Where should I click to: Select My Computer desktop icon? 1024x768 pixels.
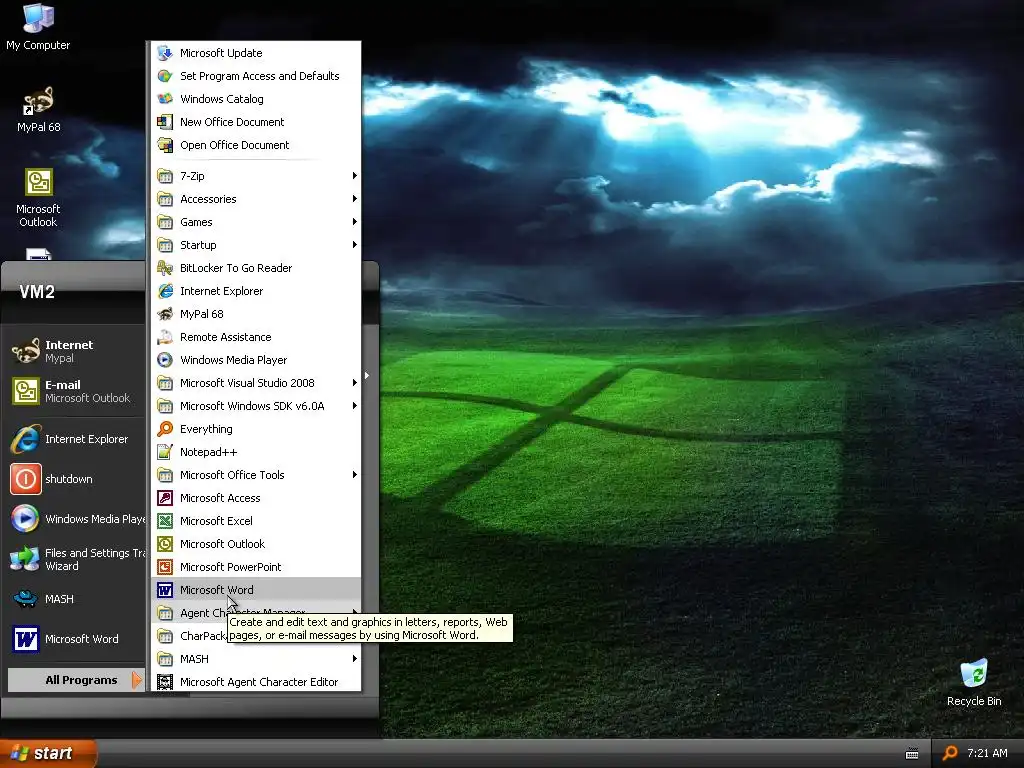click(38, 27)
